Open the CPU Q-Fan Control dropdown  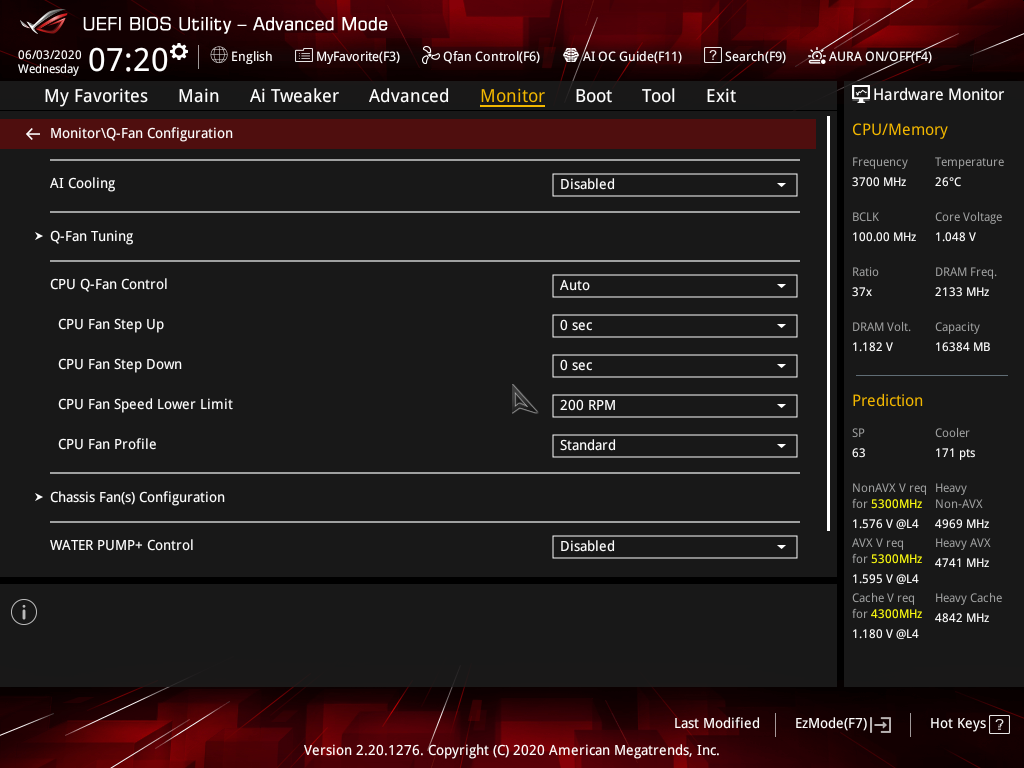(x=674, y=285)
